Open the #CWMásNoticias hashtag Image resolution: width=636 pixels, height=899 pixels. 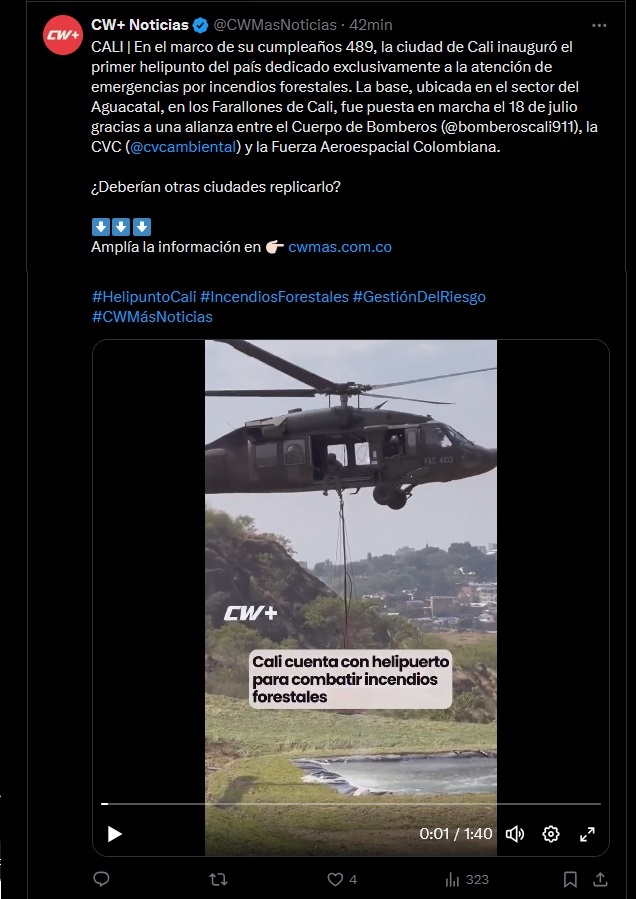point(152,316)
